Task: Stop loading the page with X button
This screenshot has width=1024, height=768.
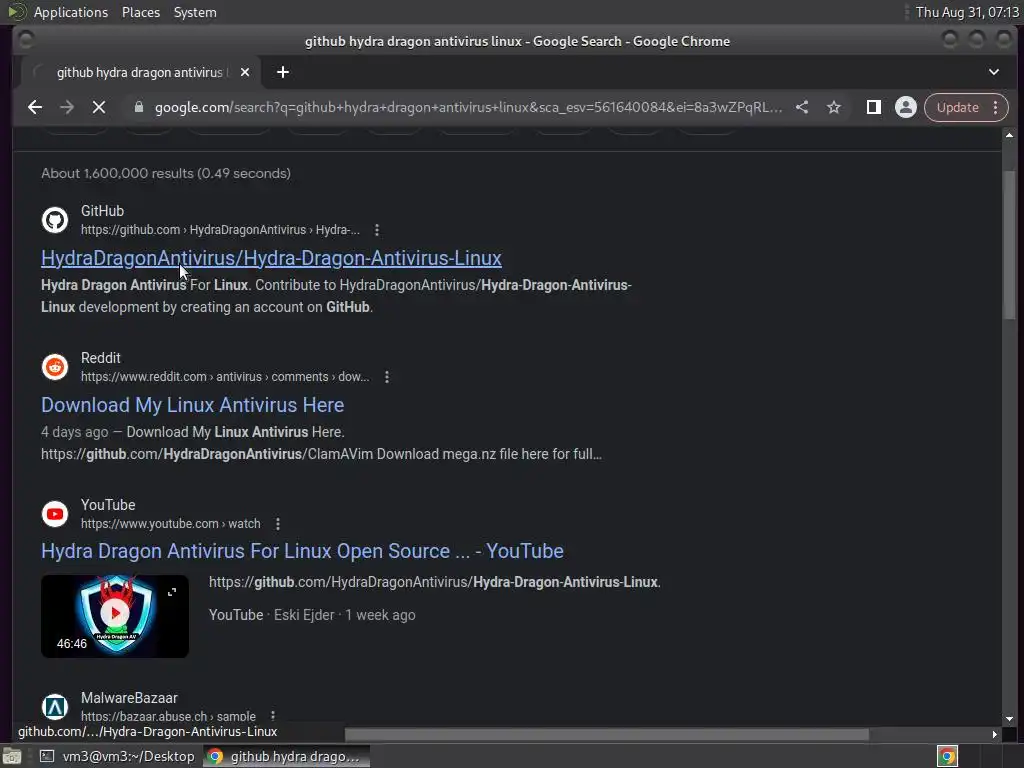Action: pyautogui.click(x=99, y=107)
